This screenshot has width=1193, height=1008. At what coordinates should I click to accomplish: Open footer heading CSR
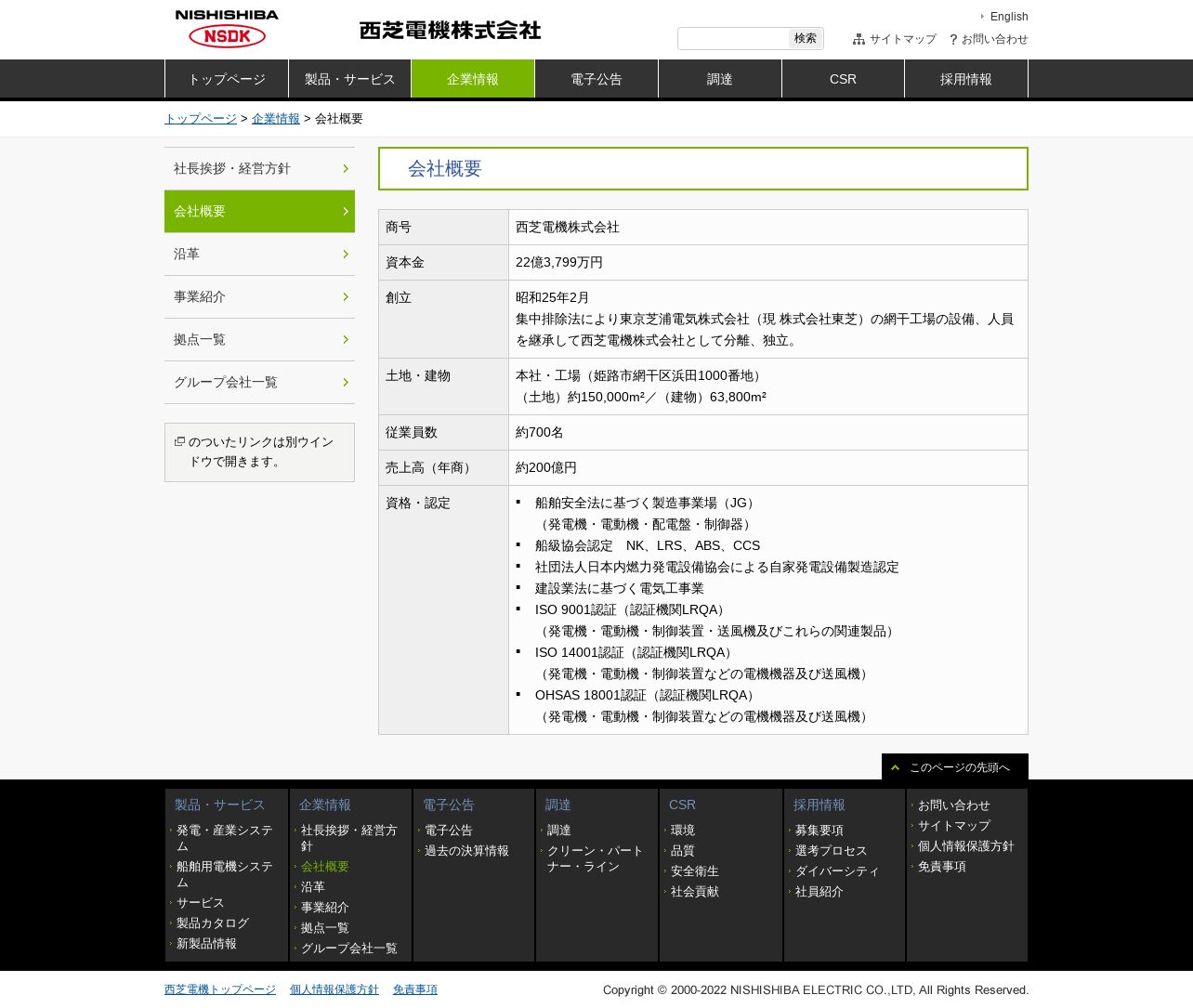click(x=682, y=805)
